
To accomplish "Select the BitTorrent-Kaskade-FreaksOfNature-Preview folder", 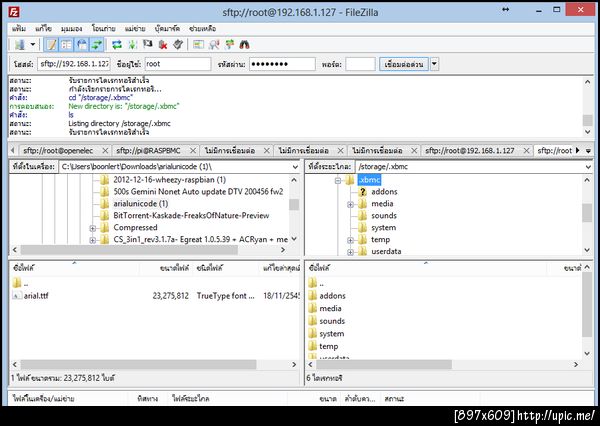I will tap(191, 215).
